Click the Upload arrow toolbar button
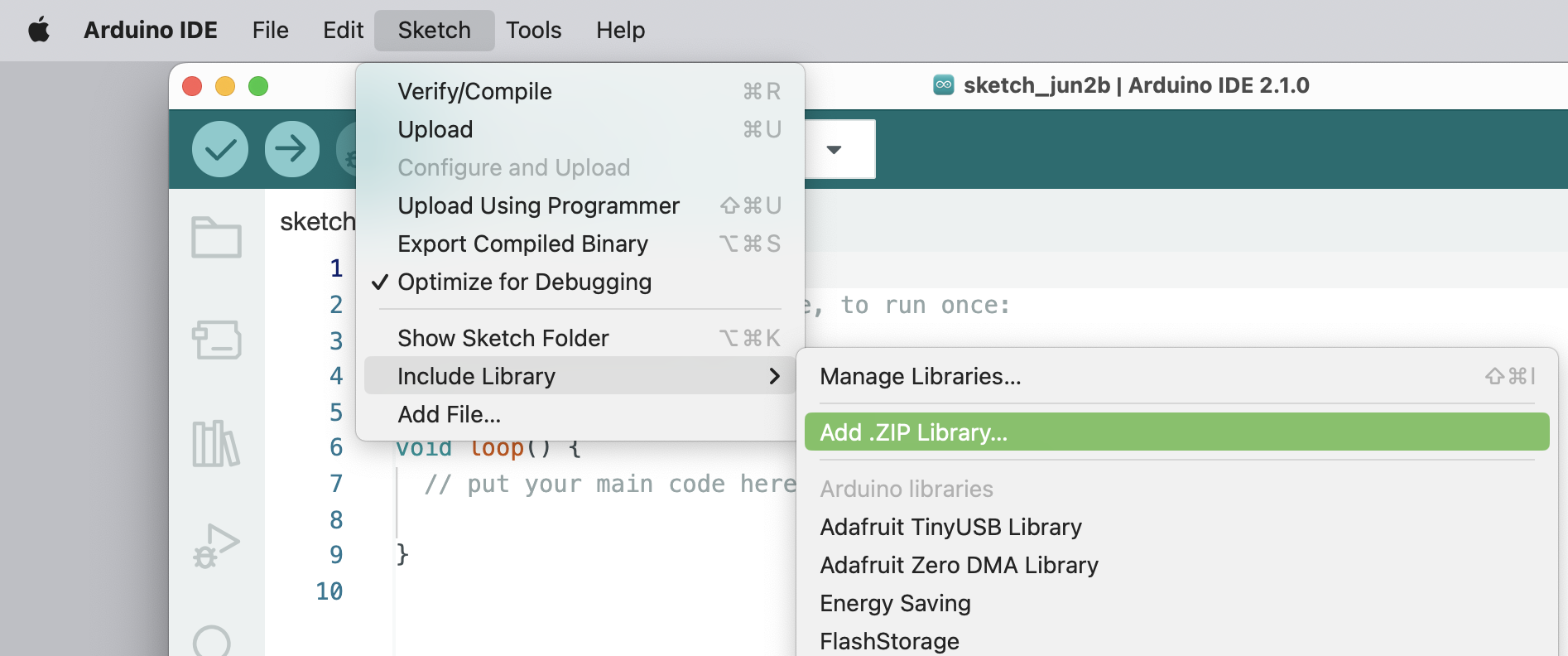Screen dimensions: 1568x656 coord(292,149)
